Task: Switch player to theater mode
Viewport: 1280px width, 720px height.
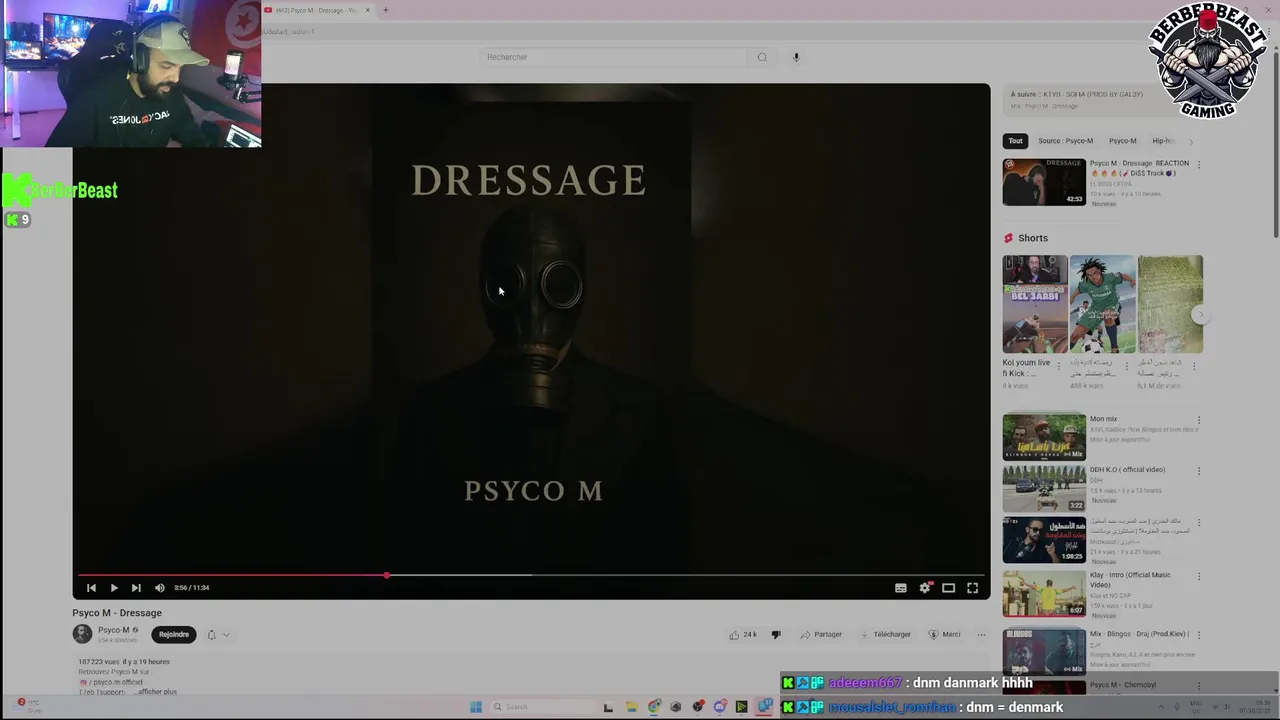Action: (949, 588)
